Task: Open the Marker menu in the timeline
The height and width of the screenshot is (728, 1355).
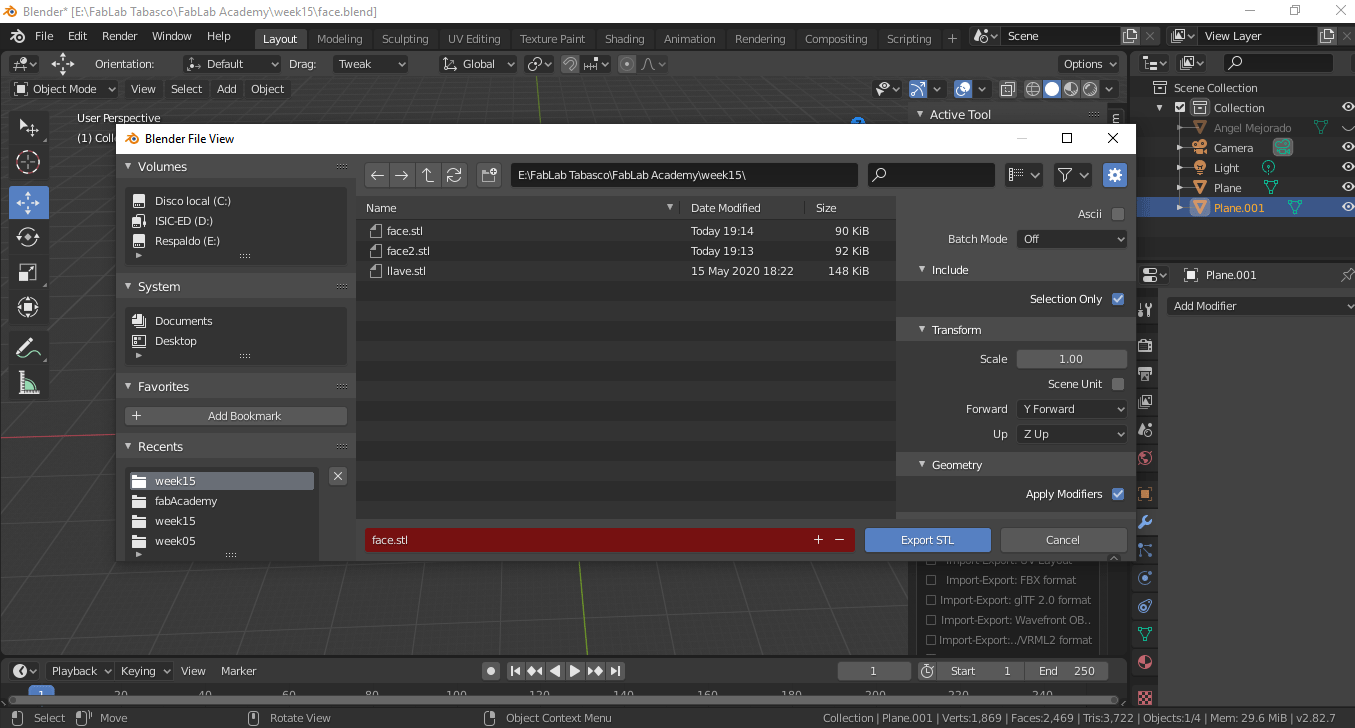Action: 239,671
